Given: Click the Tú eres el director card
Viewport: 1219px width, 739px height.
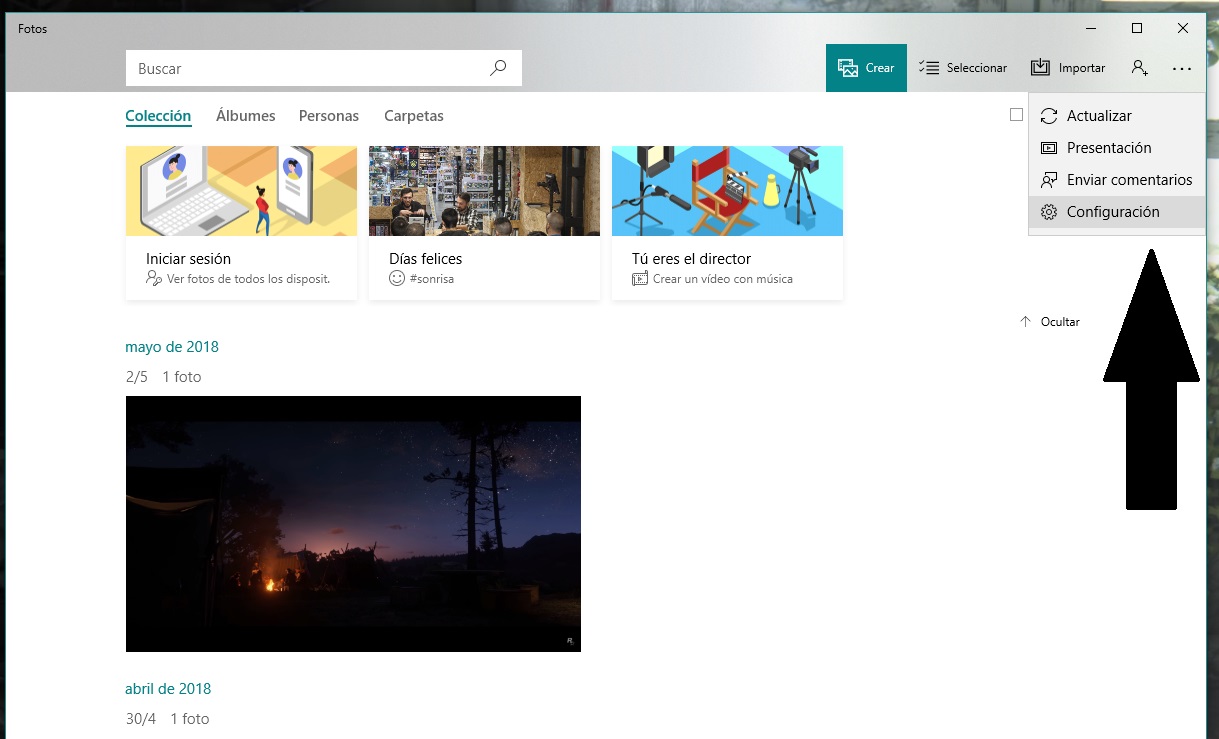Looking at the screenshot, I should [x=727, y=222].
